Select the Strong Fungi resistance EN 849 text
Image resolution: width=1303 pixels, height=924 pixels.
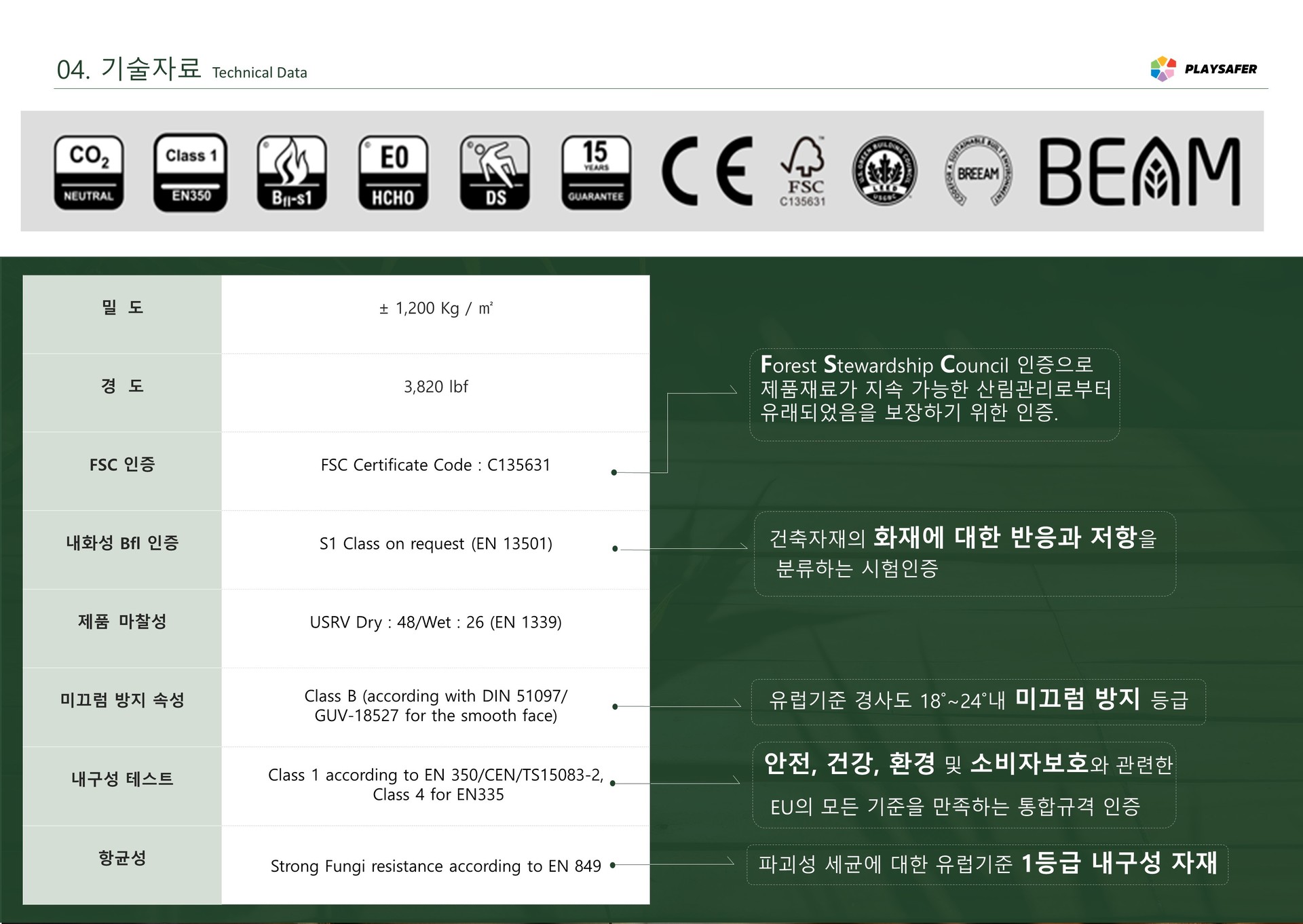click(x=436, y=866)
